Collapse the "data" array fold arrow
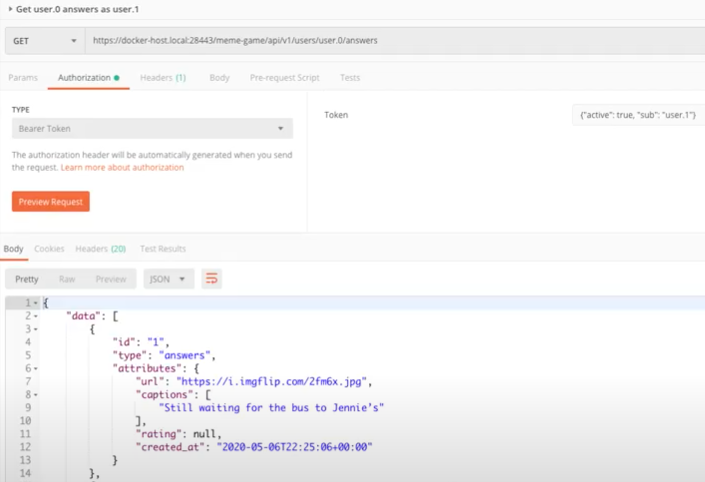 coord(35,316)
